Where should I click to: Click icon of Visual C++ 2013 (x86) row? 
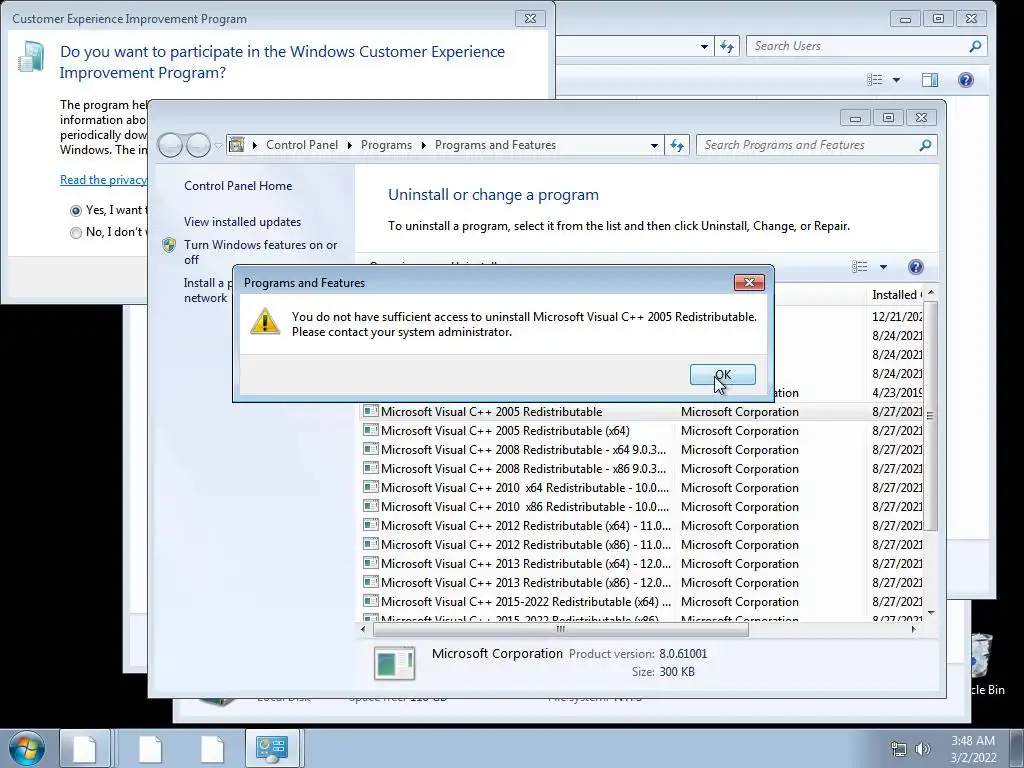(371, 581)
